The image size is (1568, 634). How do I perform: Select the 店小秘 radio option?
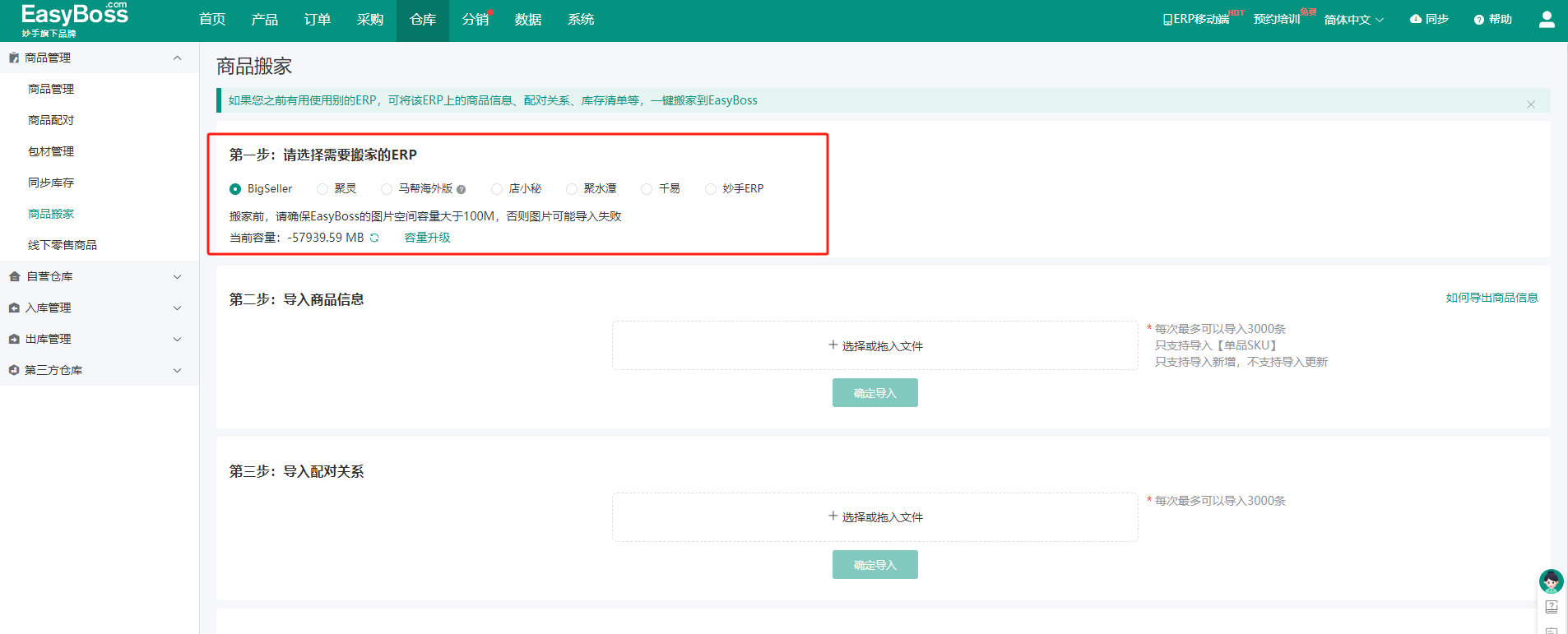click(x=497, y=189)
